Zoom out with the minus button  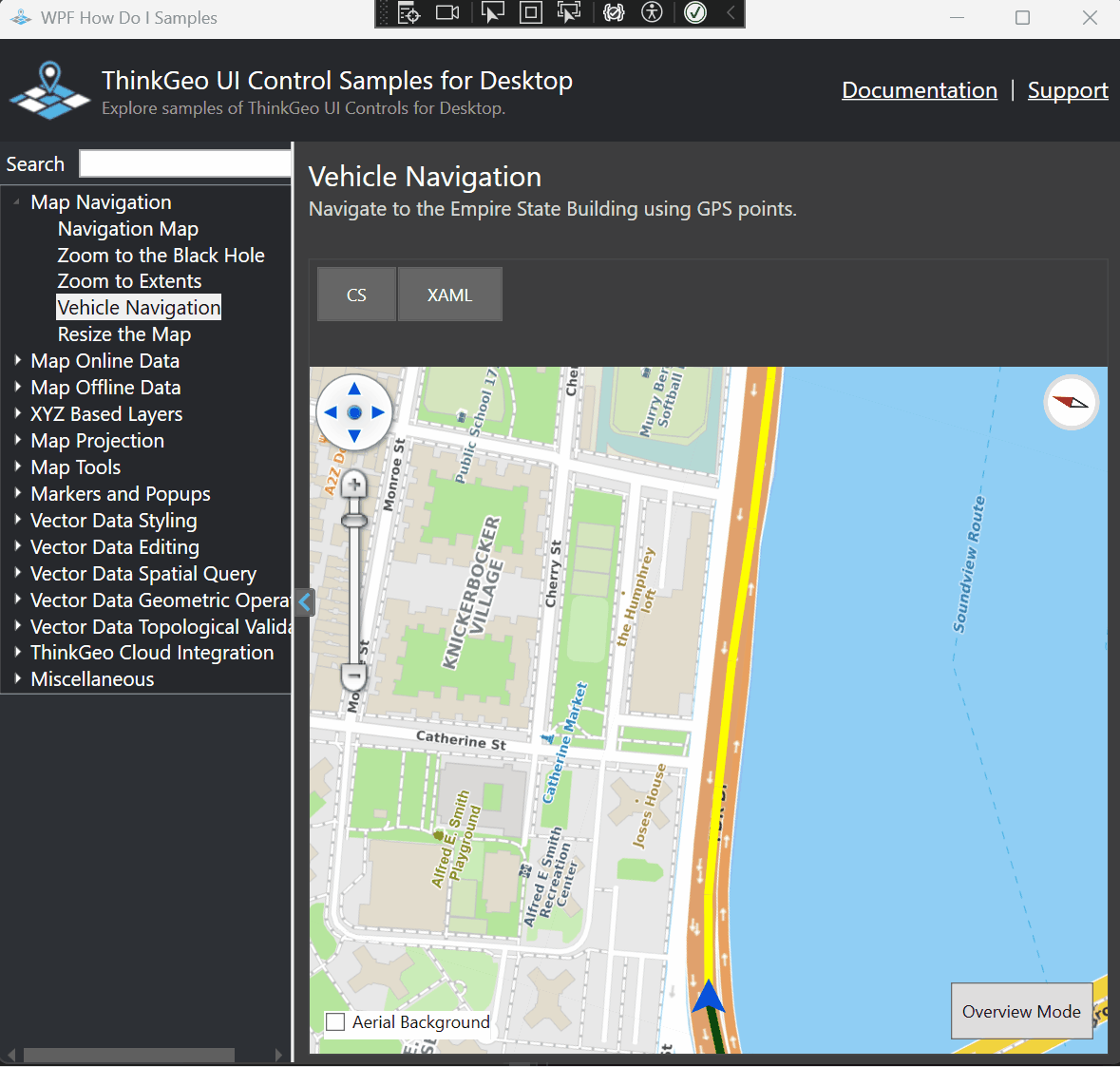pos(354,676)
